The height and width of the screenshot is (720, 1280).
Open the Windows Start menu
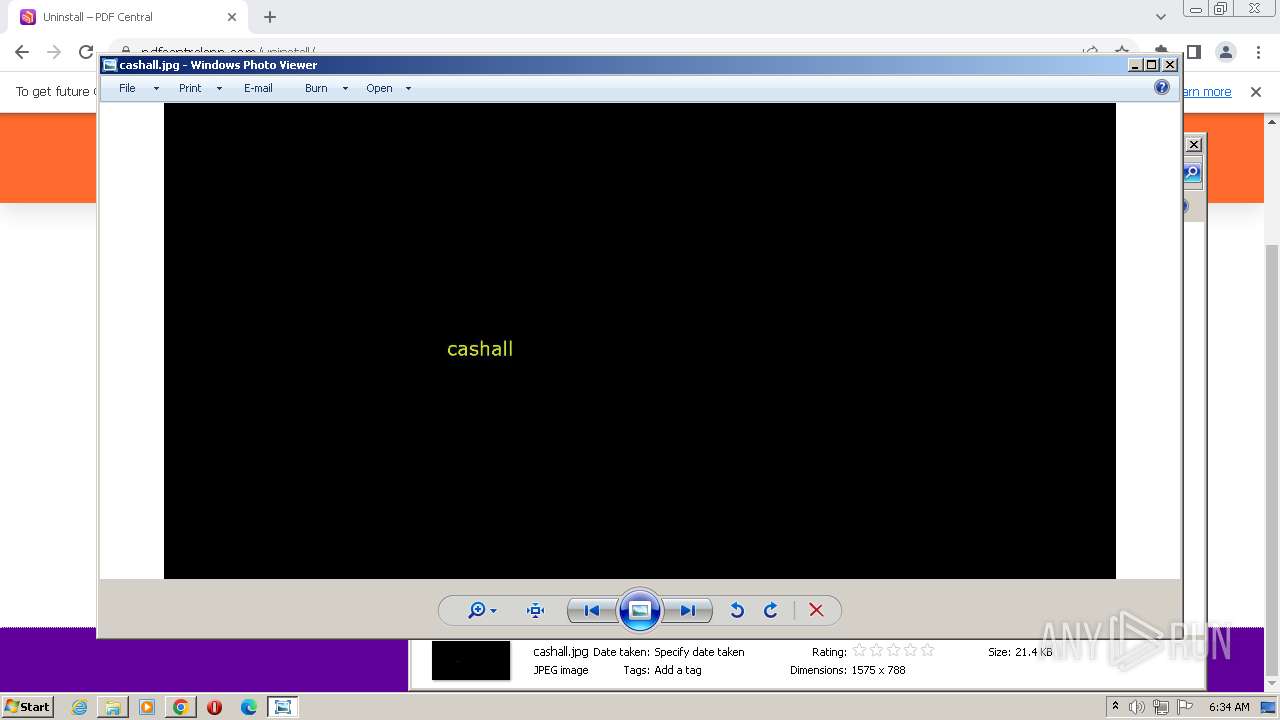coord(27,707)
